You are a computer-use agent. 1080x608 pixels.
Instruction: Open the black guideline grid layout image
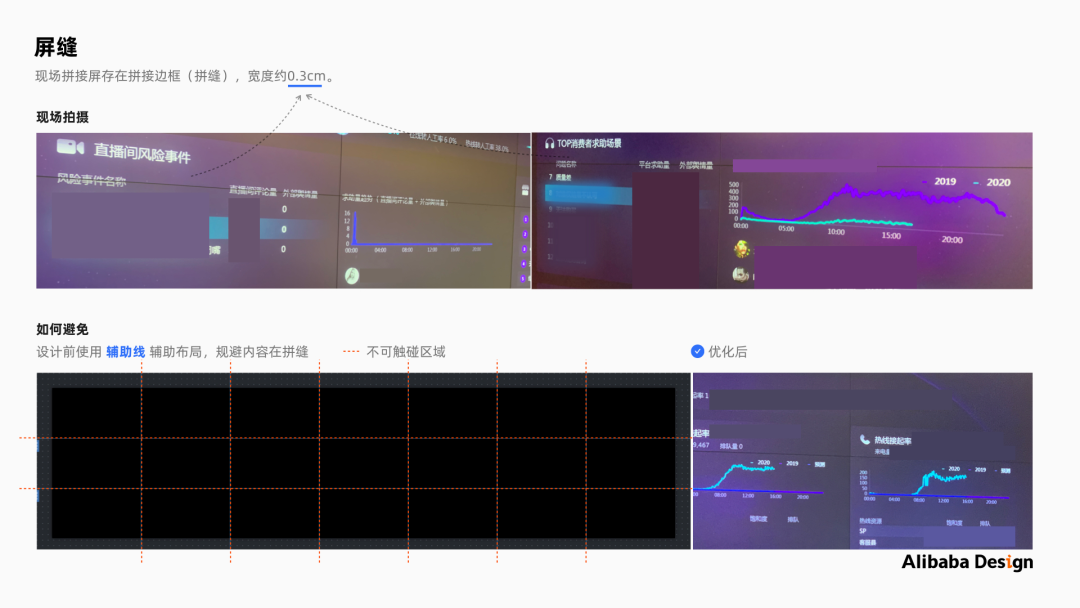tap(364, 461)
